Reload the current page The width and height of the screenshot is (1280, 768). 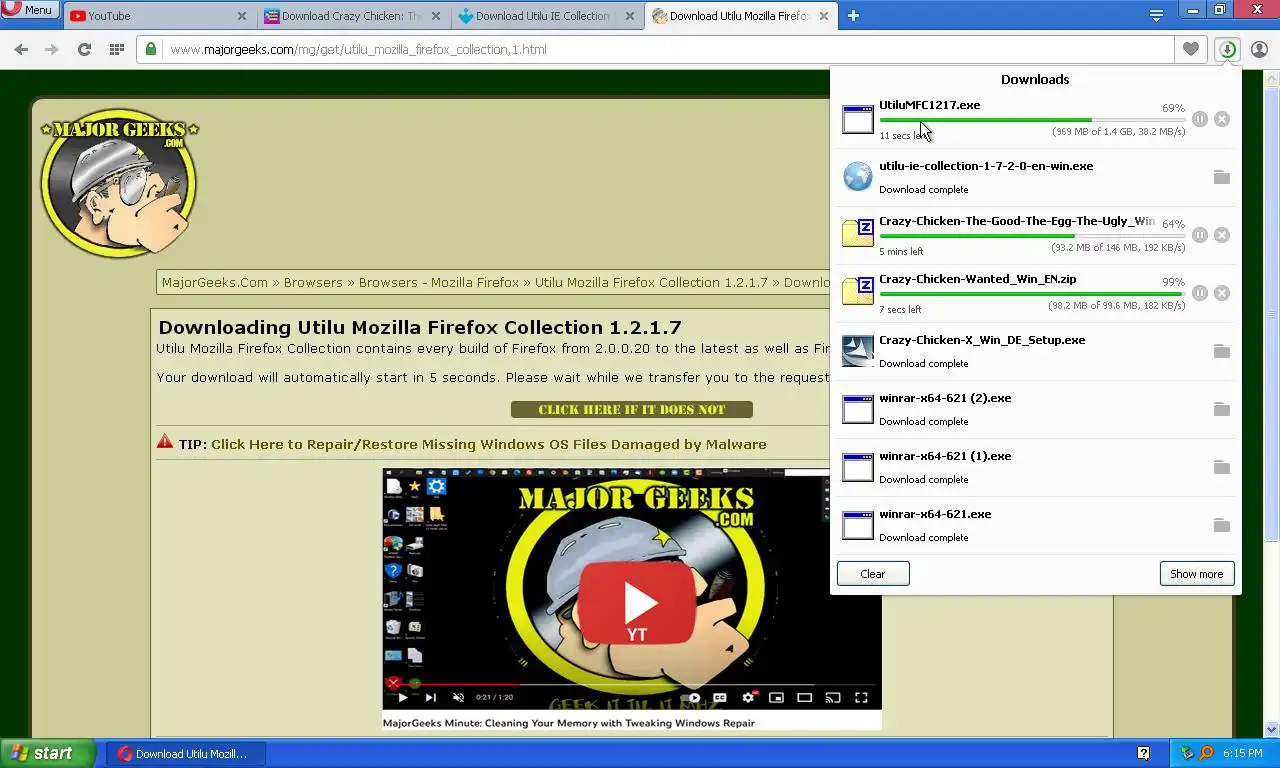[x=84, y=49]
